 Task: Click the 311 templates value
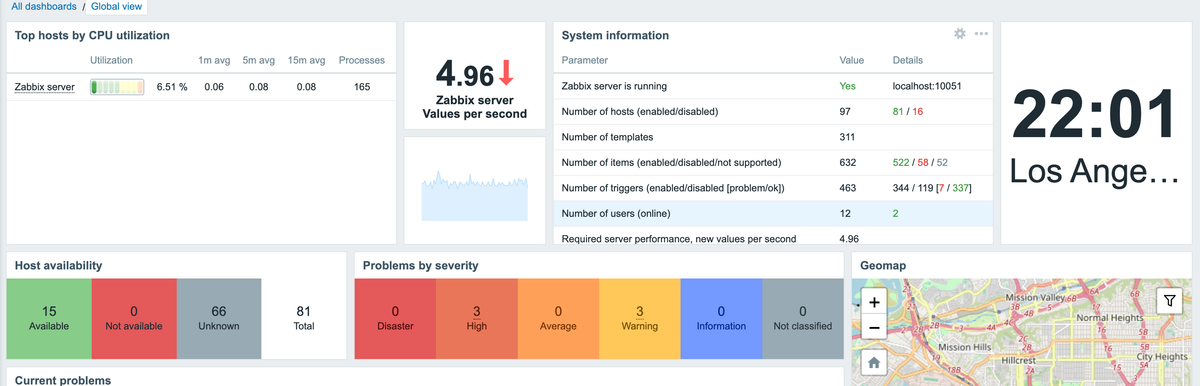[x=848, y=136]
